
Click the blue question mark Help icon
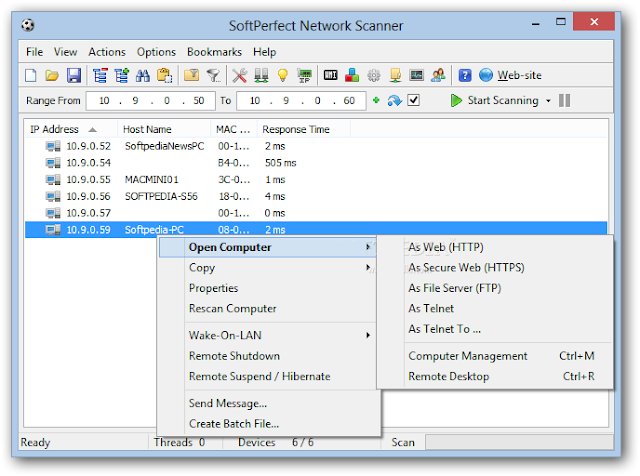[465, 76]
